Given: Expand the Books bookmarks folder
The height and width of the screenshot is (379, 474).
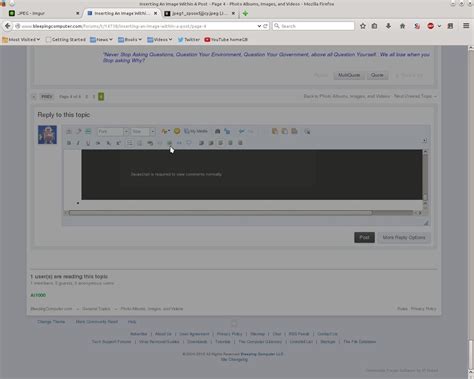Looking at the screenshot, I should pyautogui.click(x=130, y=40).
